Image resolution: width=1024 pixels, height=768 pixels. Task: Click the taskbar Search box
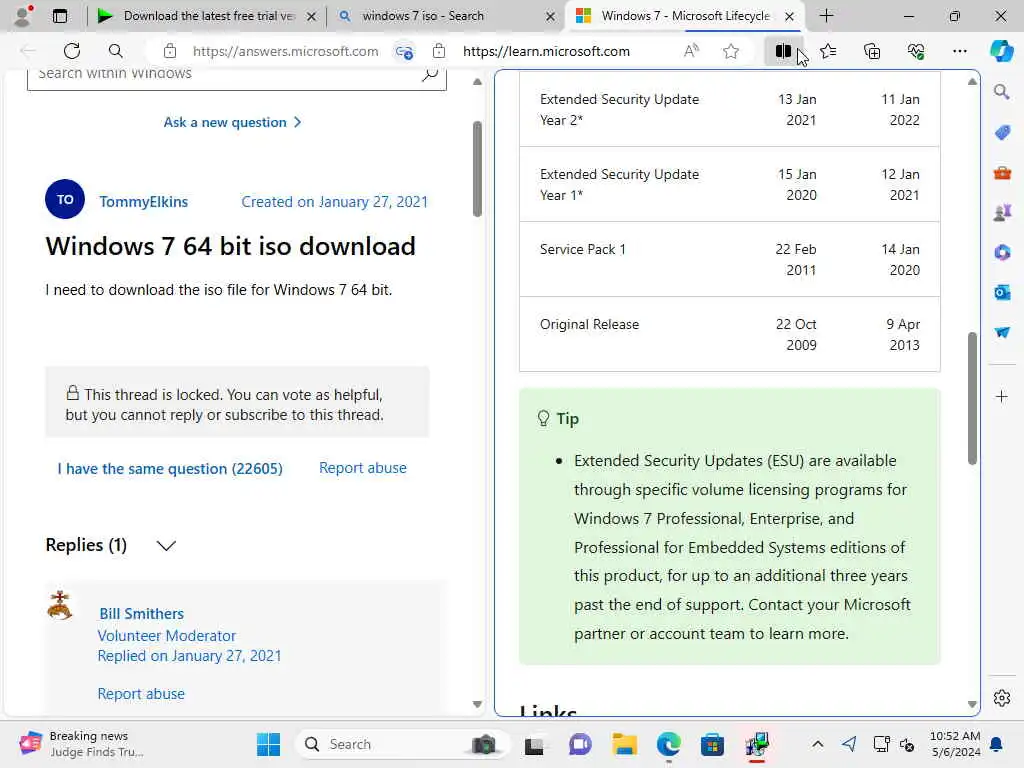coord(402,744)
